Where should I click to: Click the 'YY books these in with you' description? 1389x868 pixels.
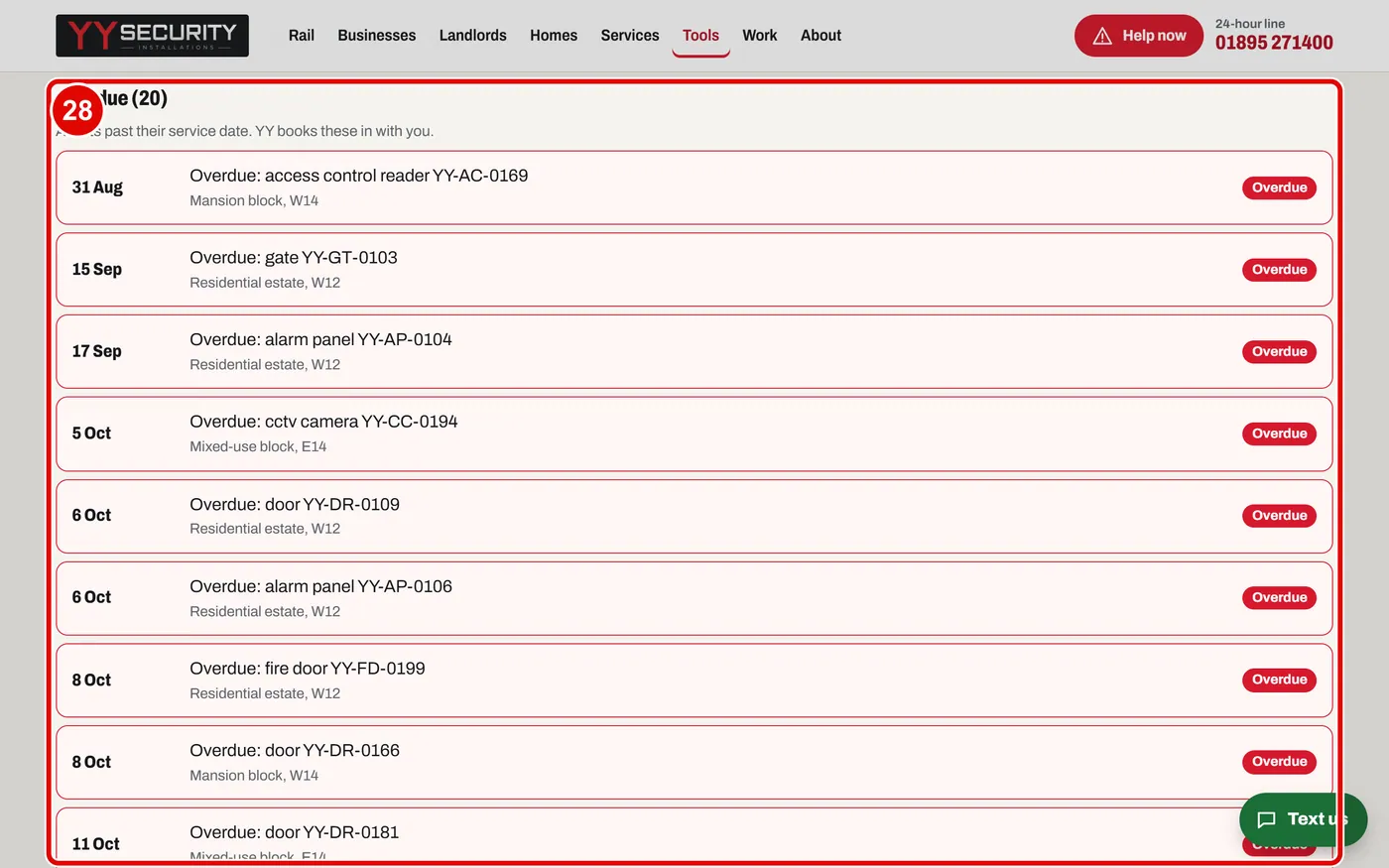point(344,131)
